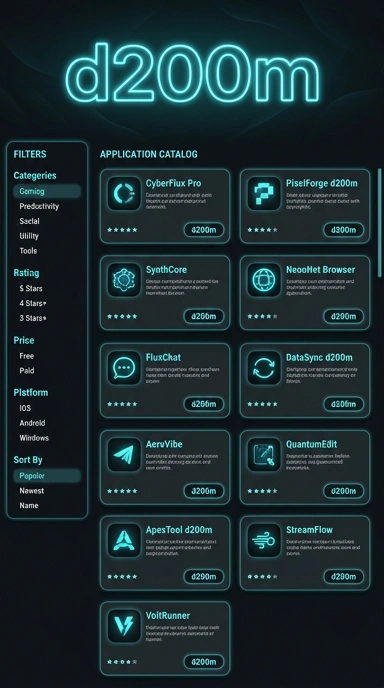Click the SynthCore price button
Image resolution: width=384 pixels, height=688 pixels.
click(204, 316)
